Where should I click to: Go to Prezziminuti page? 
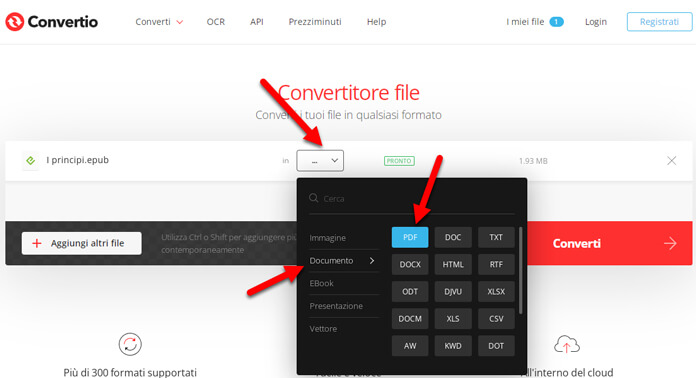point(315,22)
